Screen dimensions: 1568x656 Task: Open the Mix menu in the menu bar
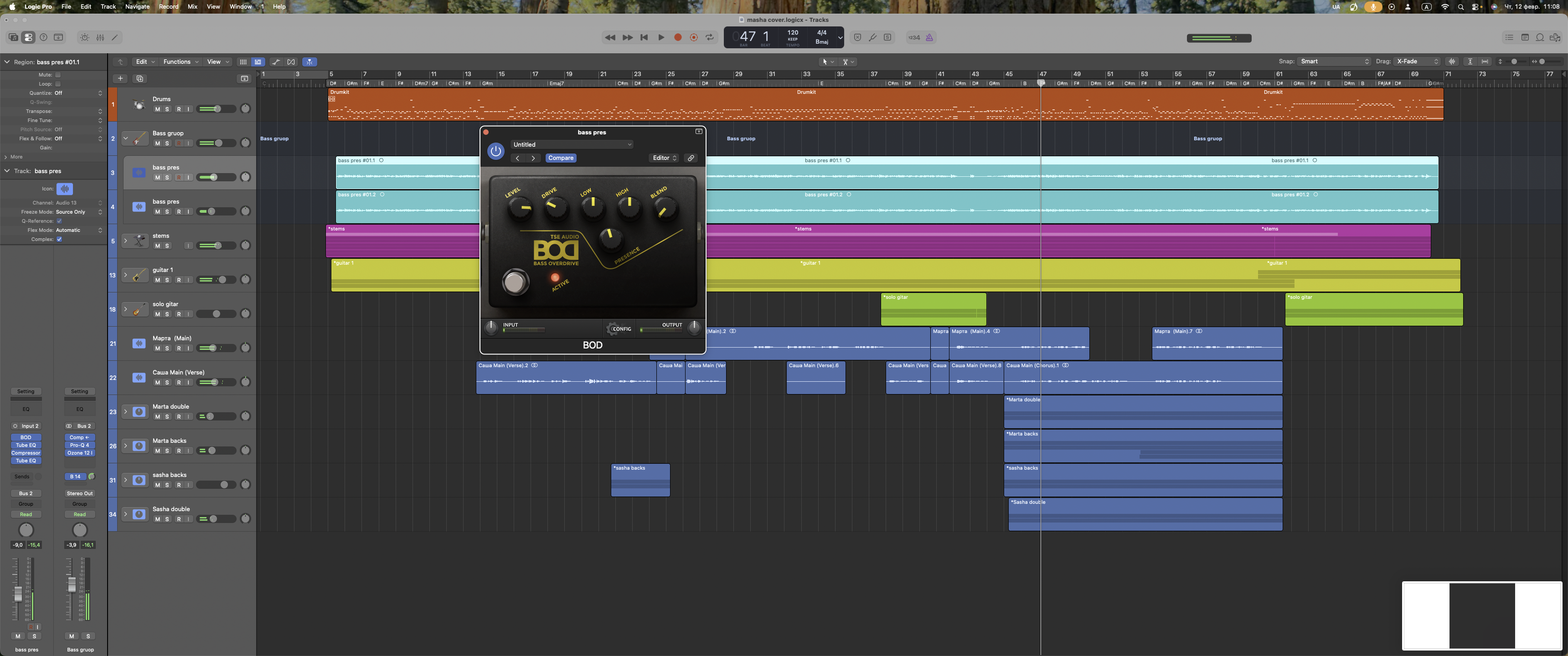(192, 7)
